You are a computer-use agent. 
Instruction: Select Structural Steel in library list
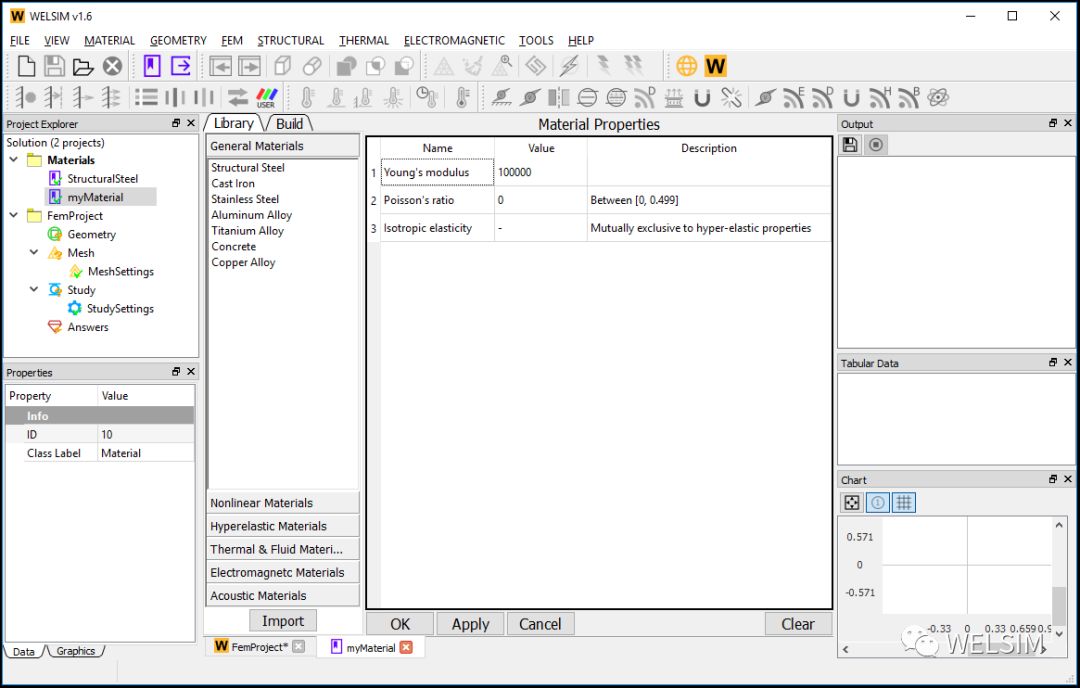248,167
